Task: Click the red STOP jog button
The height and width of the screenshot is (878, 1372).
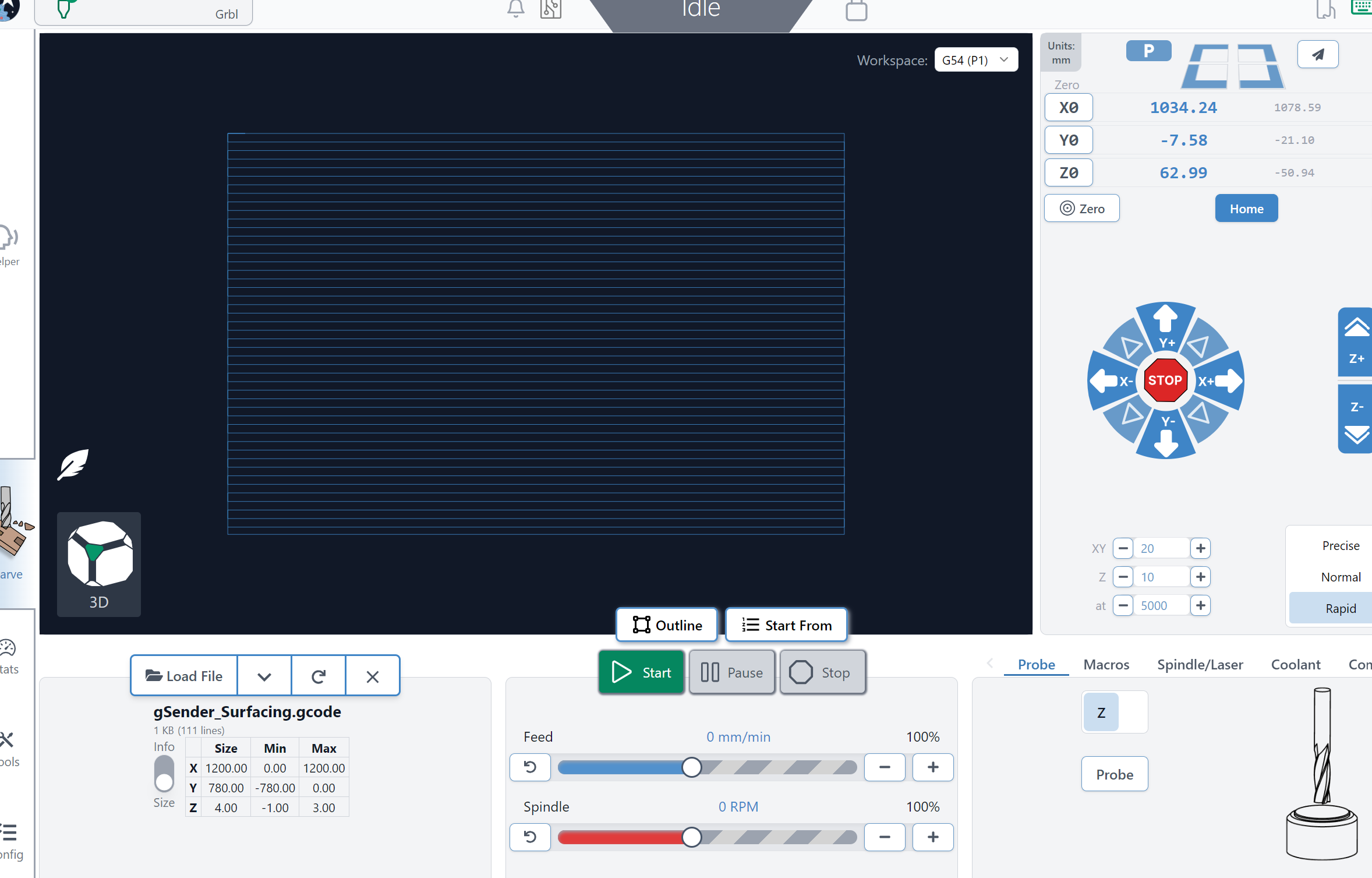Action: click(x=1165, y=380)
